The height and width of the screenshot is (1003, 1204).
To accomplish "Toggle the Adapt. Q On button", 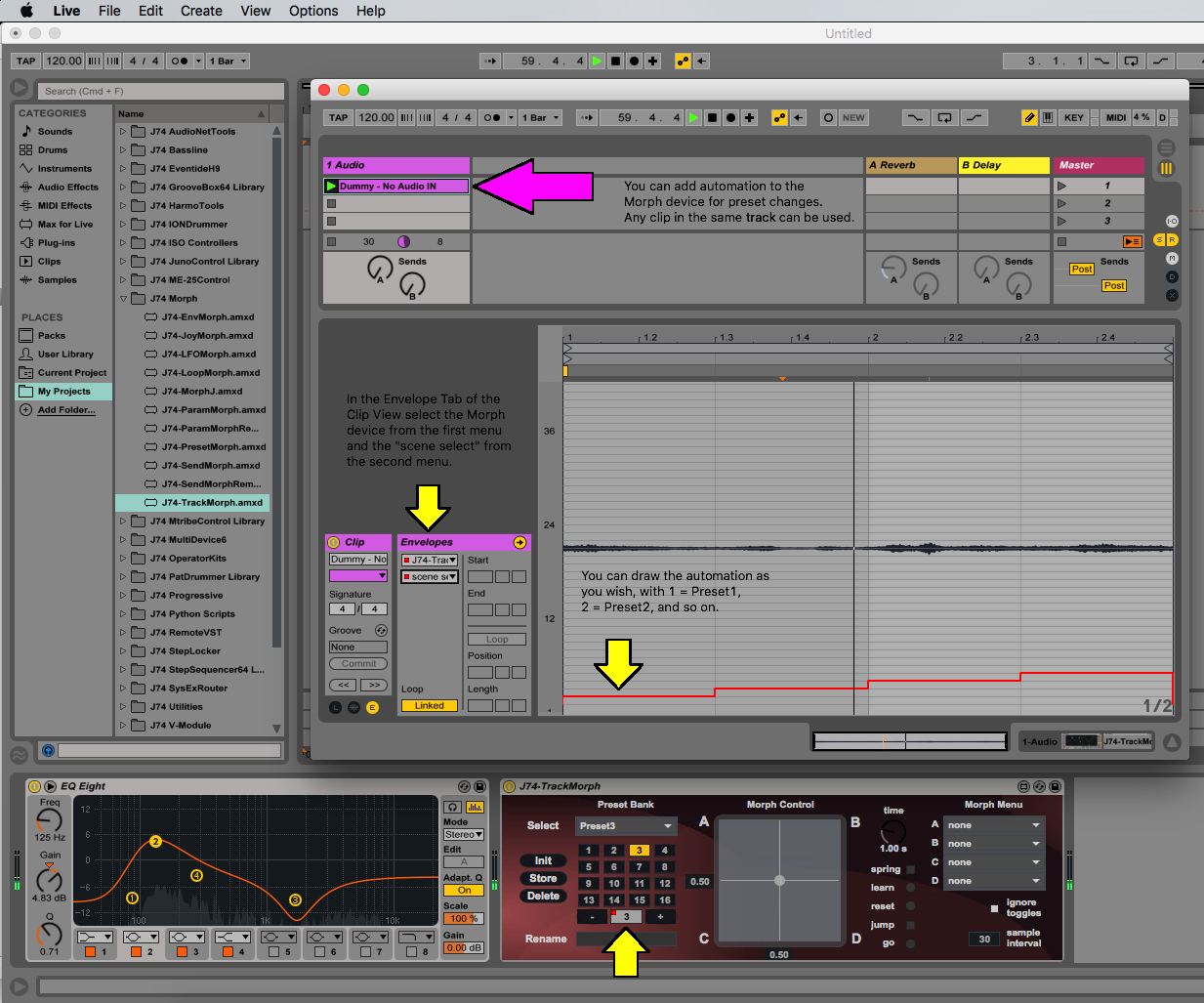I will 464,891.
